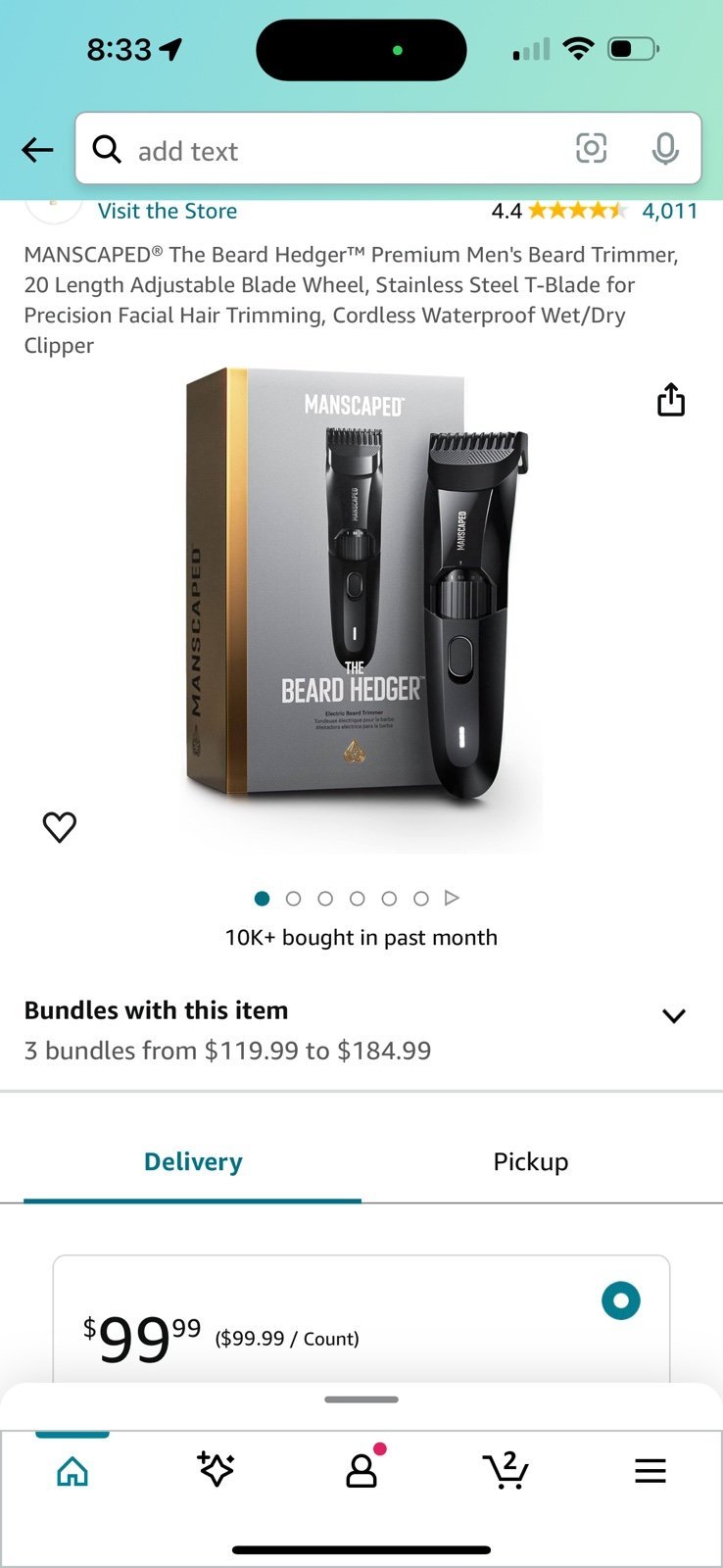Tap the back arrow icon
723x1568 pixels.
coord(37,150)
